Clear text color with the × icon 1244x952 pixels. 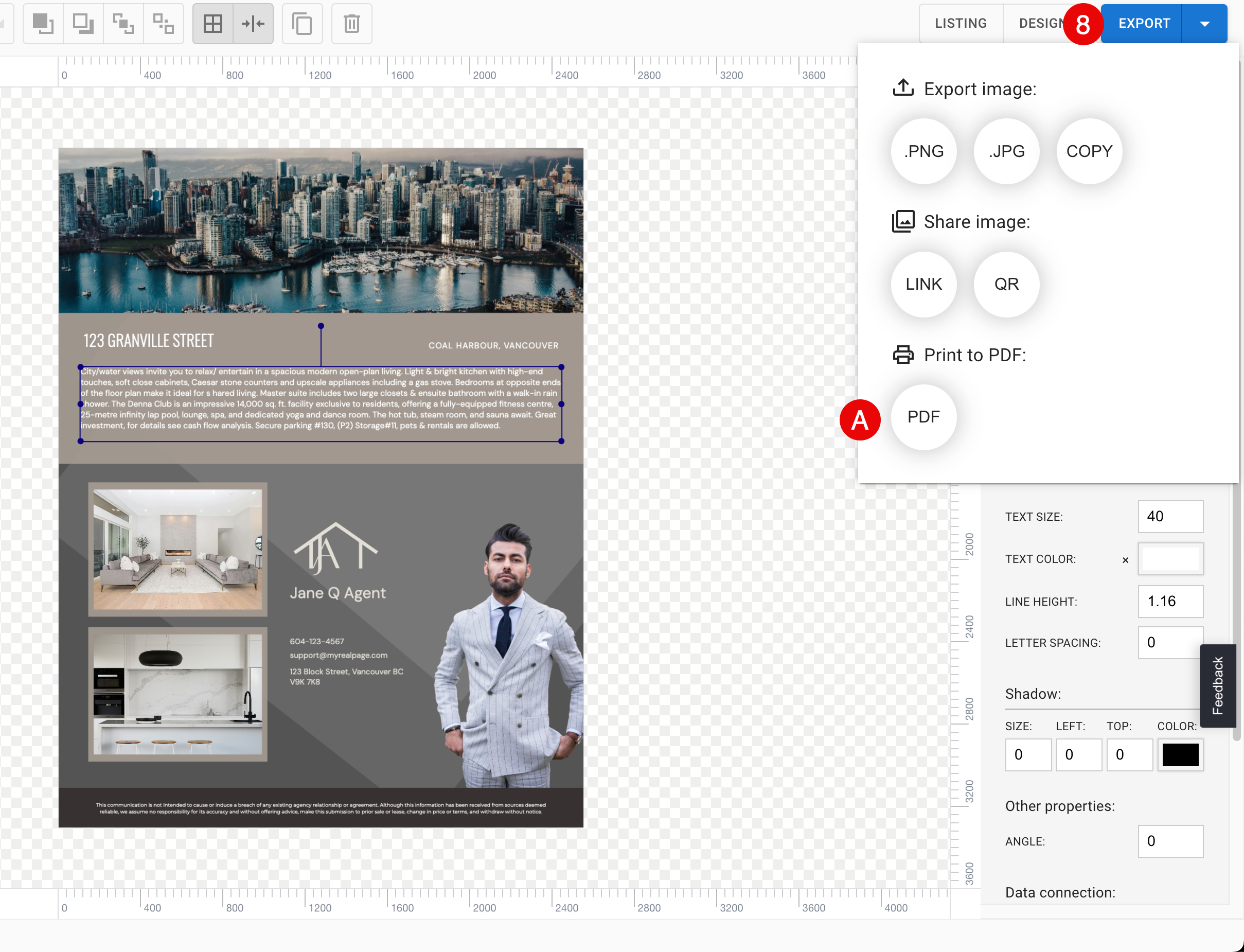coord(1125,560)
